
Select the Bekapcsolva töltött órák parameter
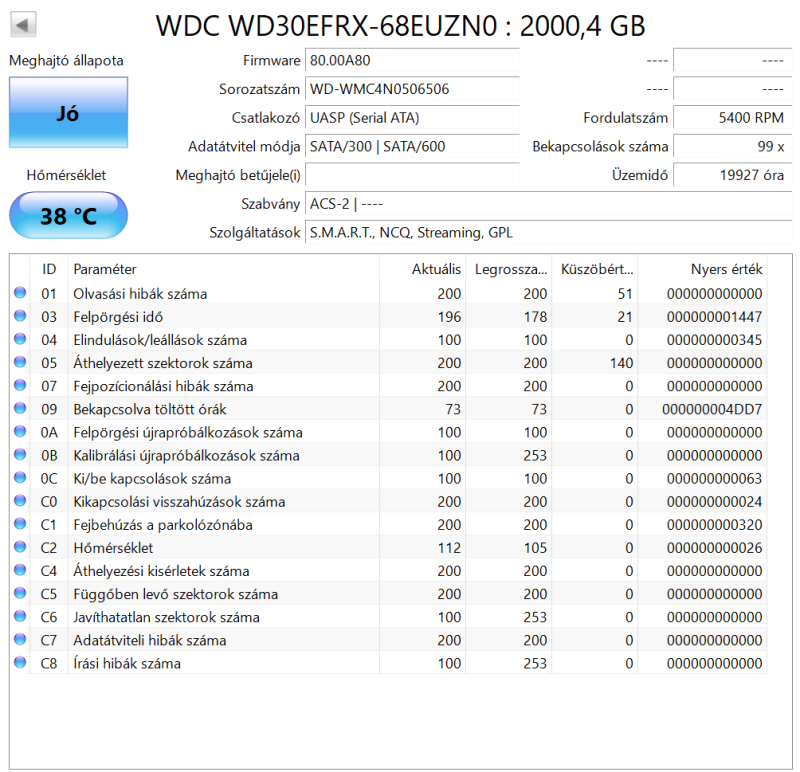click(149, 409)
